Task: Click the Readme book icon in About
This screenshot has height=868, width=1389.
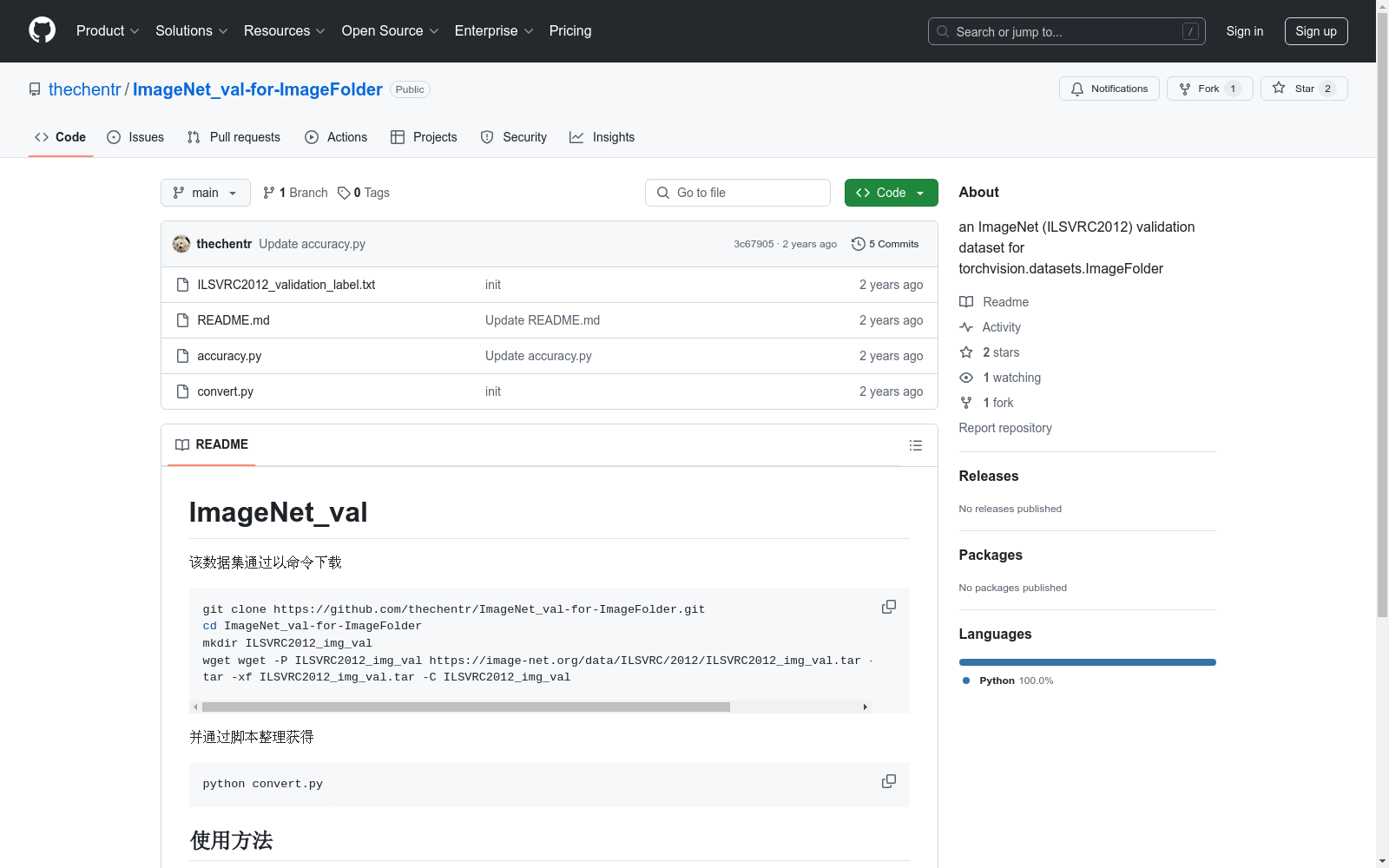Action: pos(966,302)
